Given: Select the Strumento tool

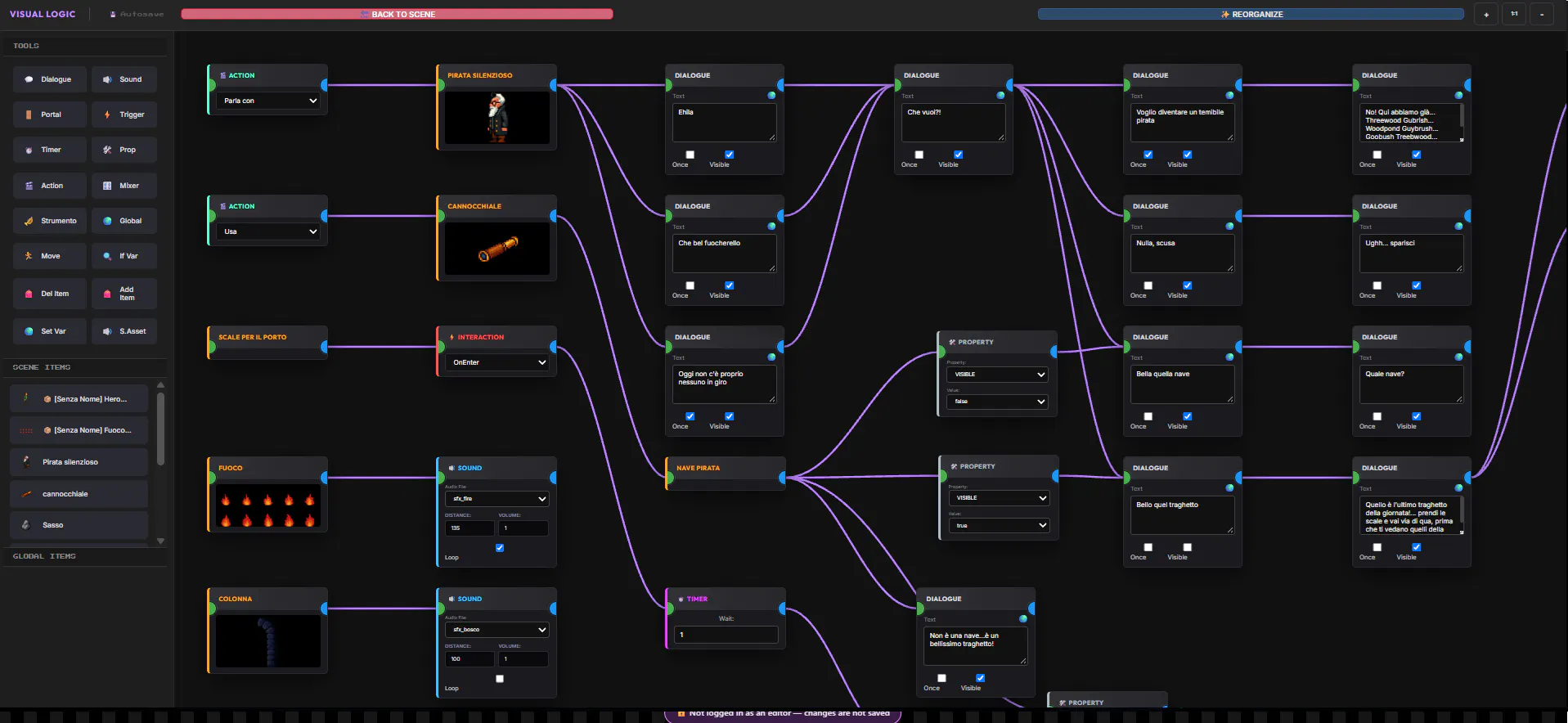Looking at the screenshot, I should click(50, 221).
